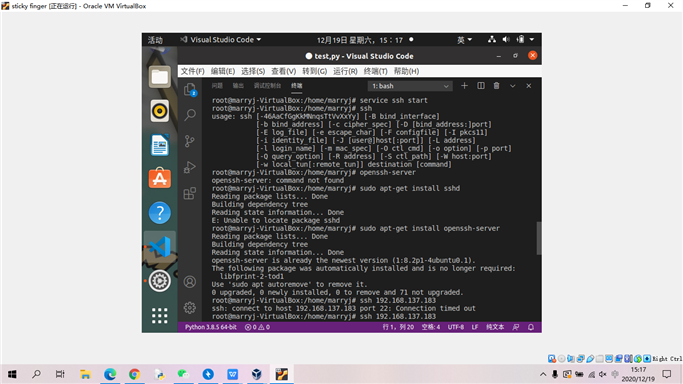Open the 文件(F) menu
The height and width of the screenshot is (384, 683).
193,71
